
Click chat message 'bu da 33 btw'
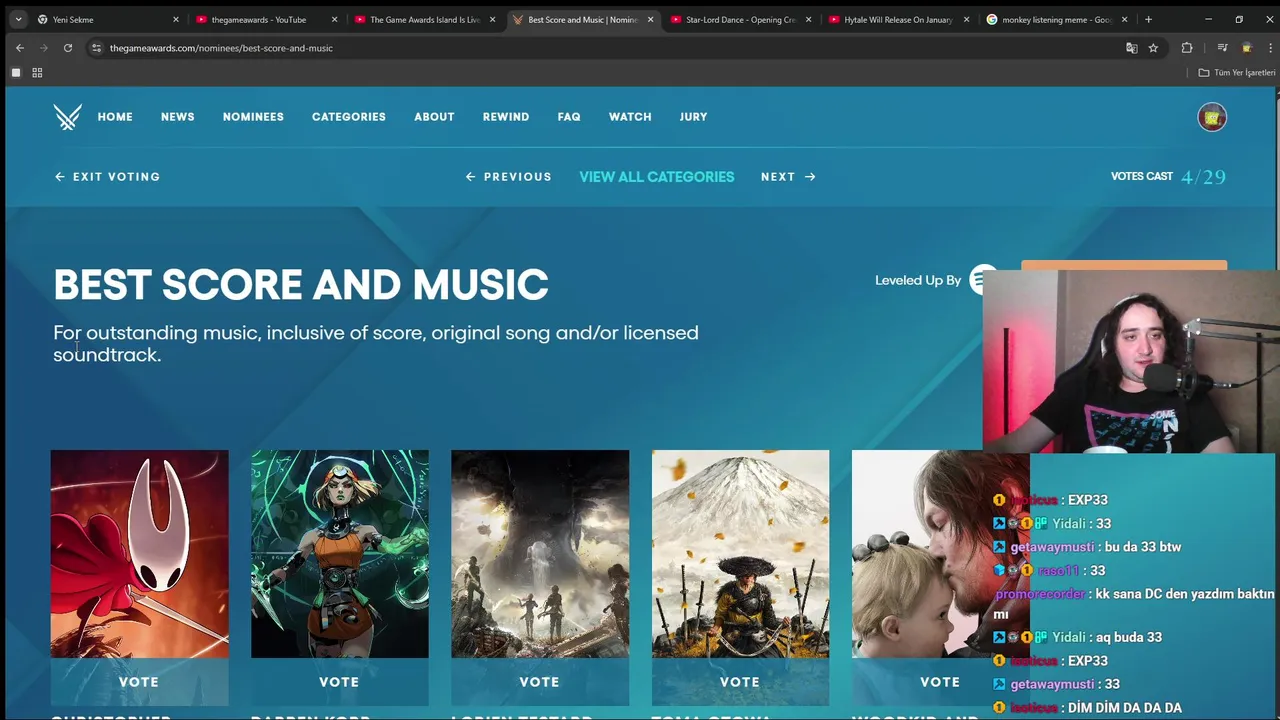pyautogui.click(x=1142, y=547)
